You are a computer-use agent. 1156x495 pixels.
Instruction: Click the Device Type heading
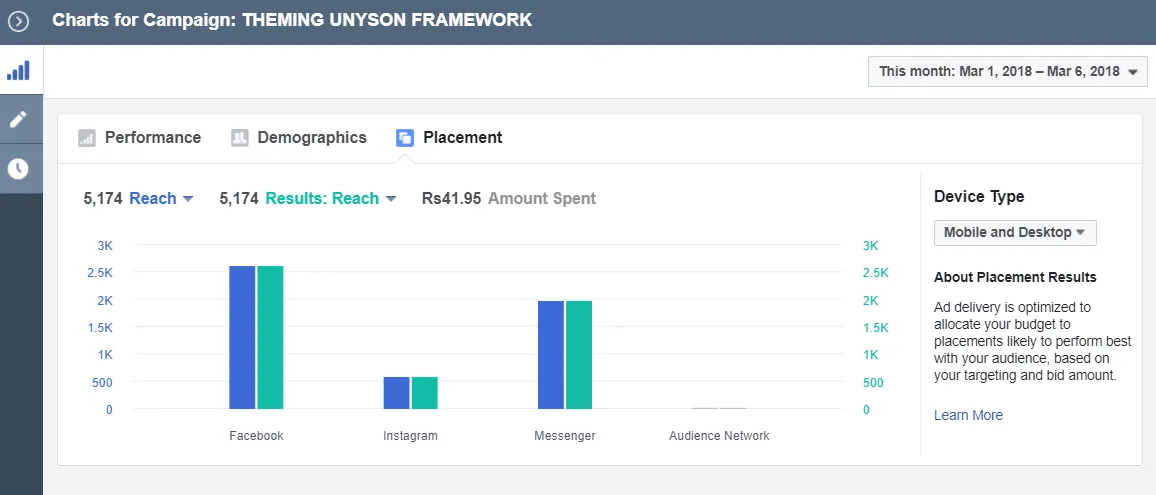point(979,196)
